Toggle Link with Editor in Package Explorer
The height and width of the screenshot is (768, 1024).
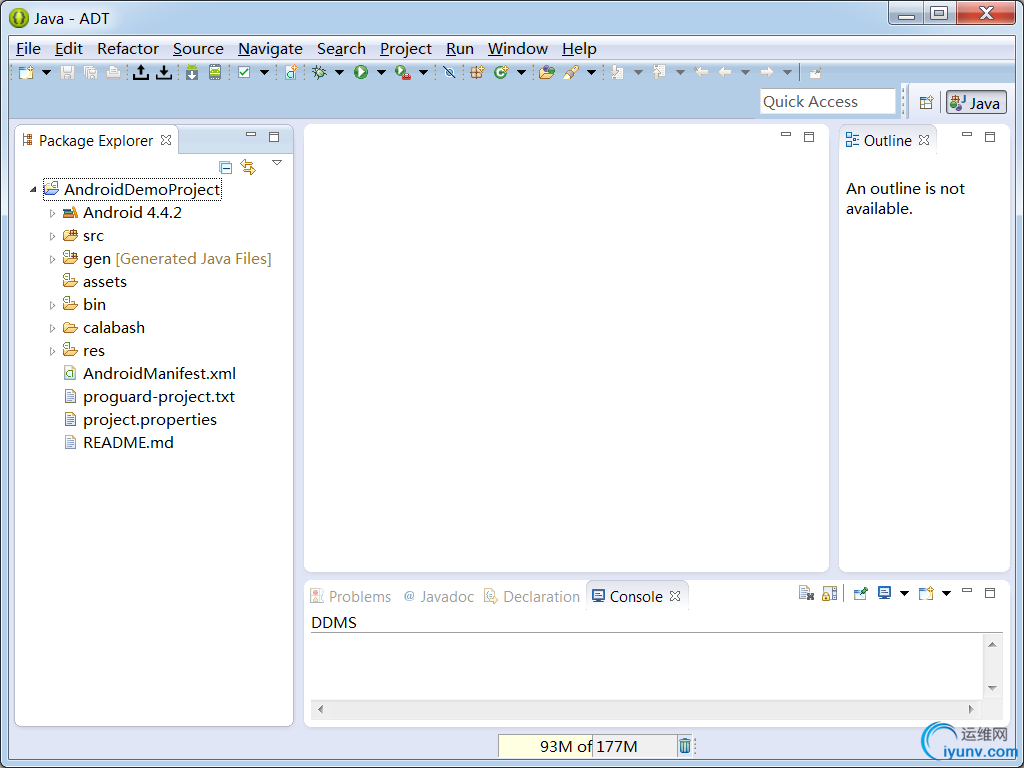248,167
